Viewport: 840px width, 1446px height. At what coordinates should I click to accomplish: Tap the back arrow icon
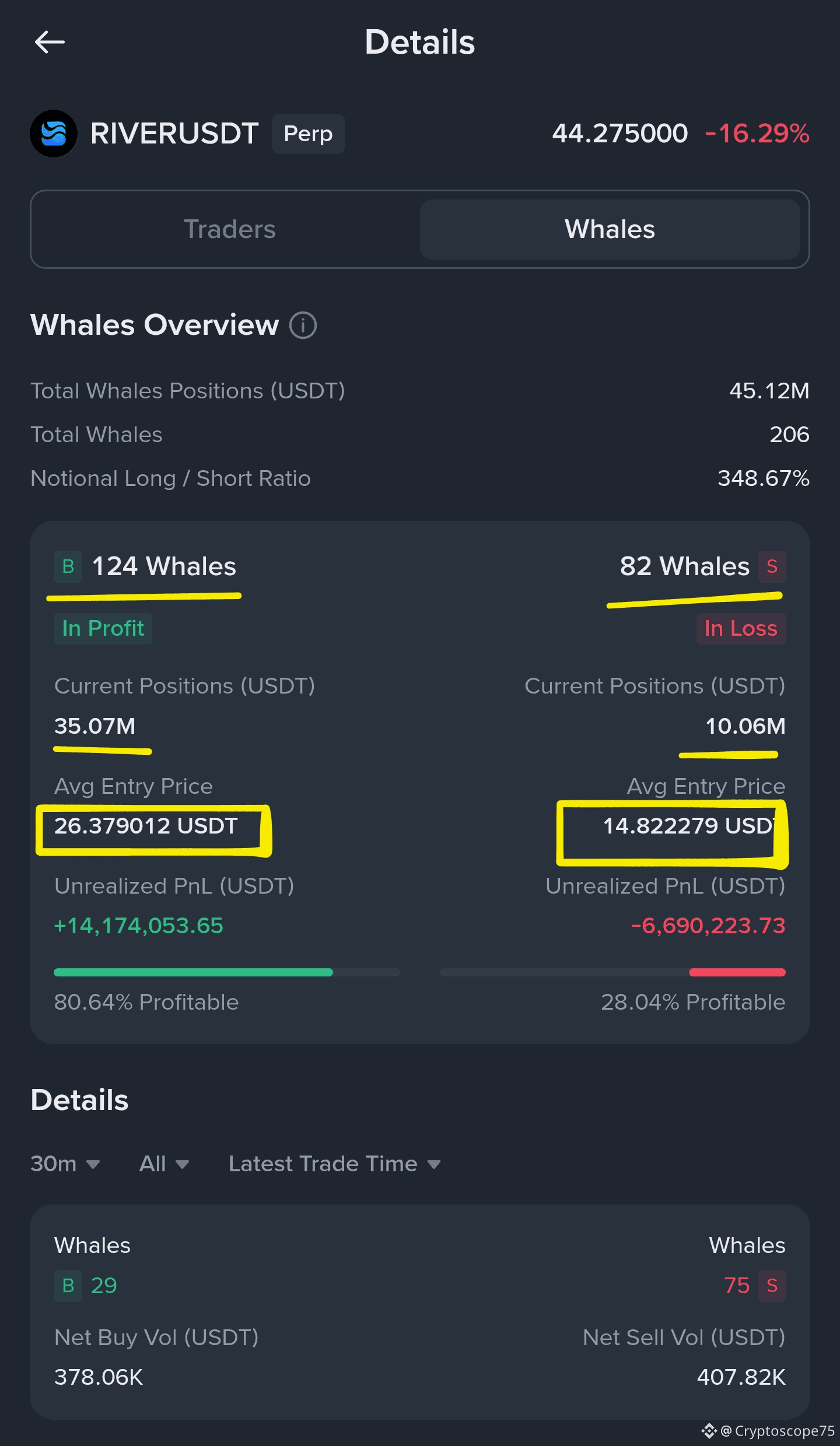pos(50,42)
